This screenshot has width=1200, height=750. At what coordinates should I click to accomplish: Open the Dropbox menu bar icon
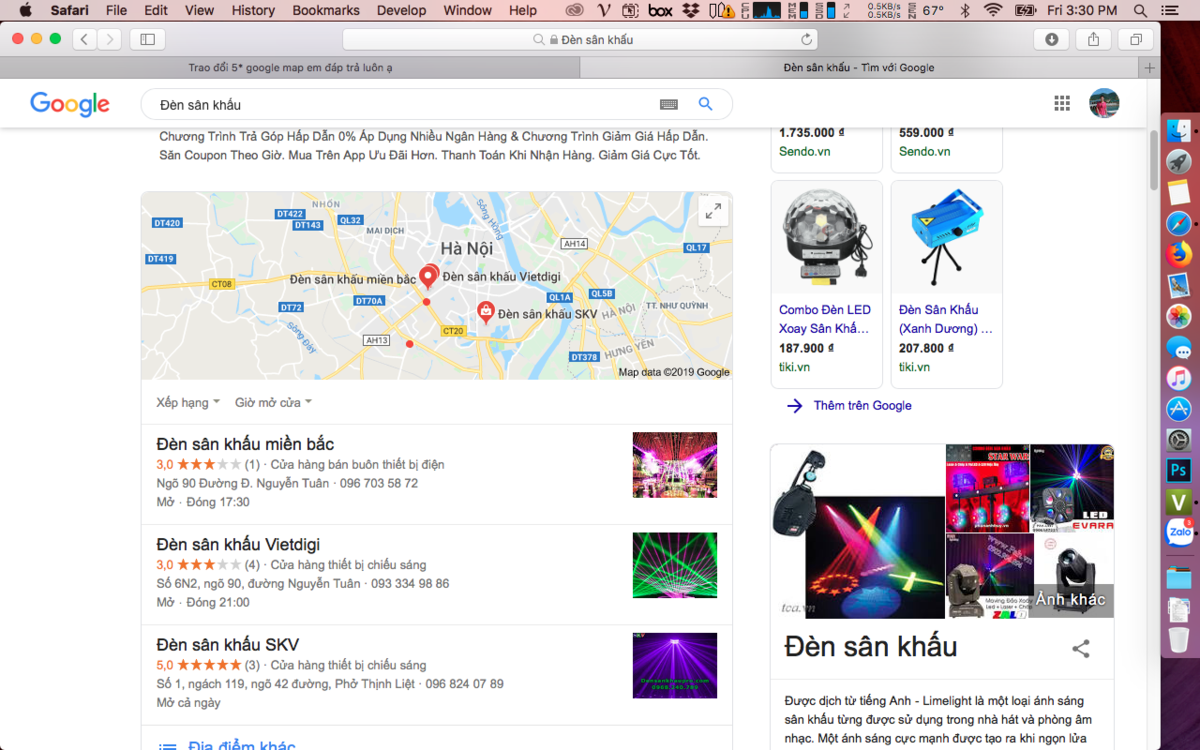(691, 10)
